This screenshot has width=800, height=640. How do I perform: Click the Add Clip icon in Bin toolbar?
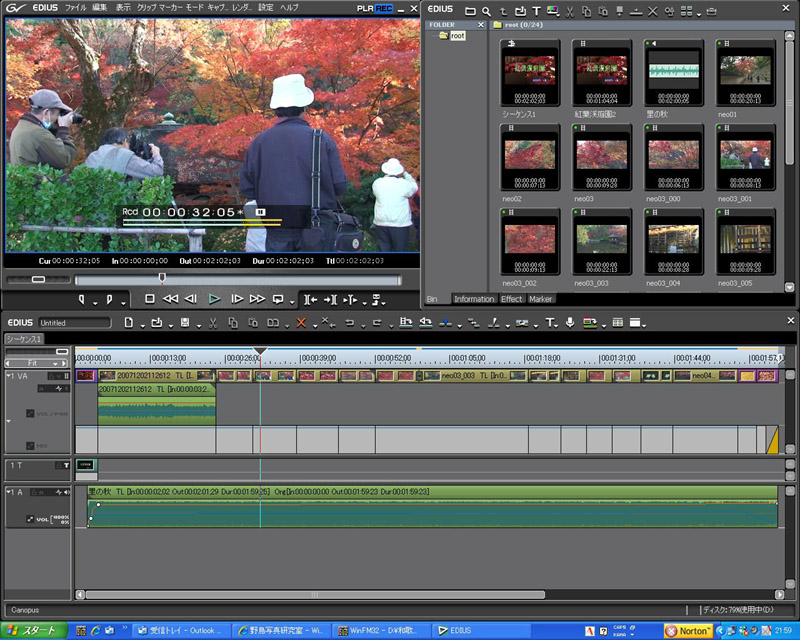point(520,11)
